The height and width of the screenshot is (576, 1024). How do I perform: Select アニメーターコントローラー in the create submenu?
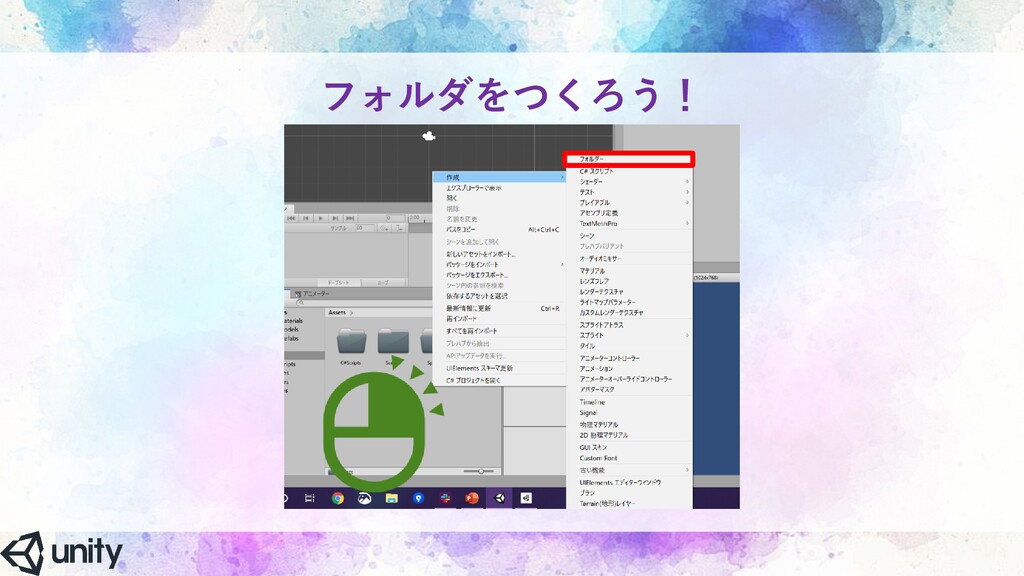click(629, 358)
